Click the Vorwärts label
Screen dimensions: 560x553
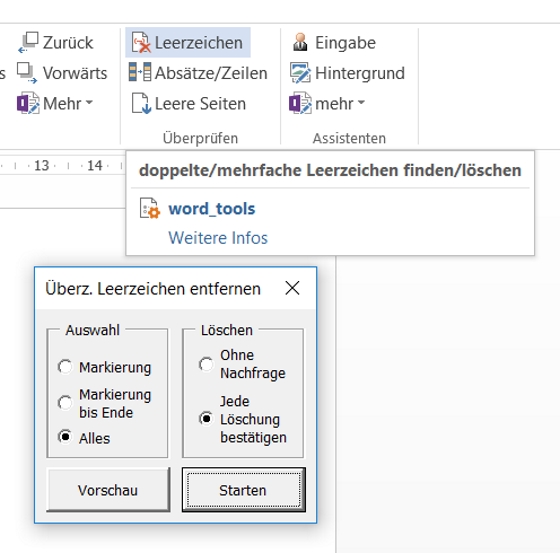click(x=75, y=73)
